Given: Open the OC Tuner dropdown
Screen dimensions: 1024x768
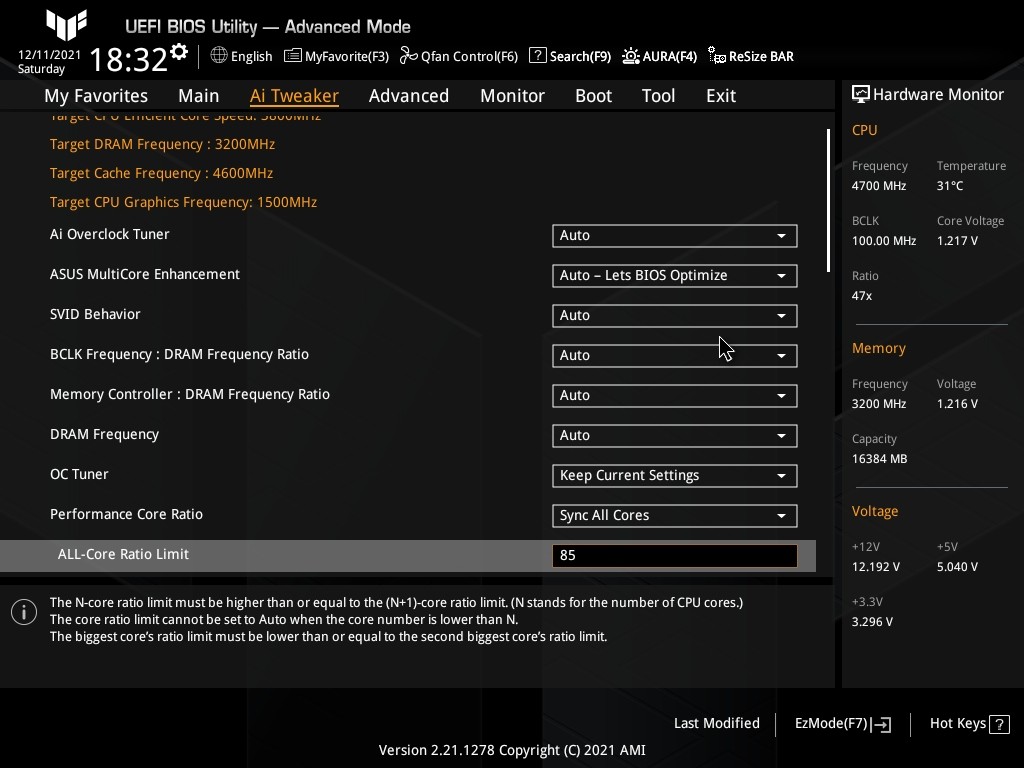Looking at the screenshot, I should 674,476.
